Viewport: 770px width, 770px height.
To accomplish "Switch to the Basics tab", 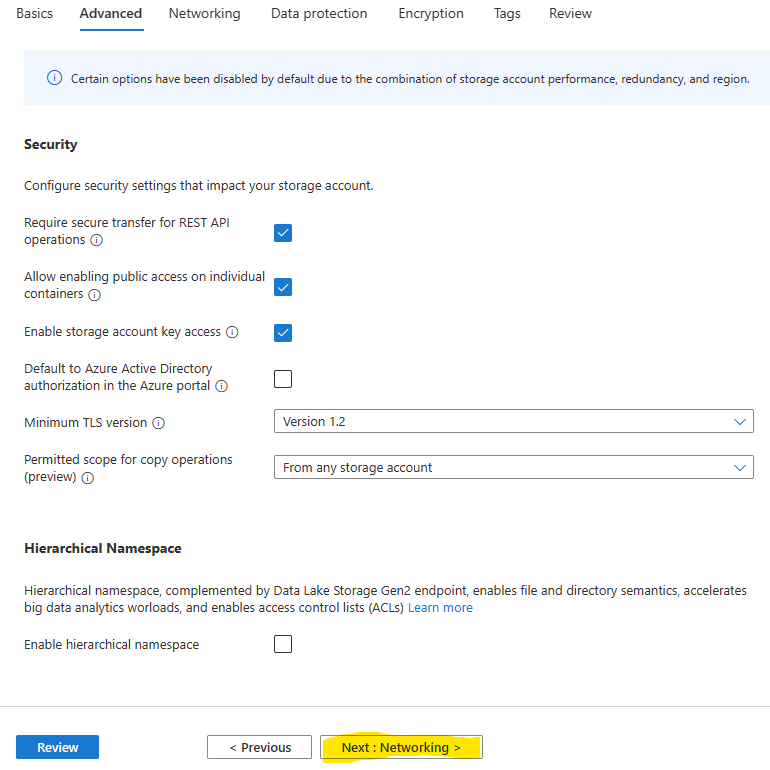I will point(34,14).
